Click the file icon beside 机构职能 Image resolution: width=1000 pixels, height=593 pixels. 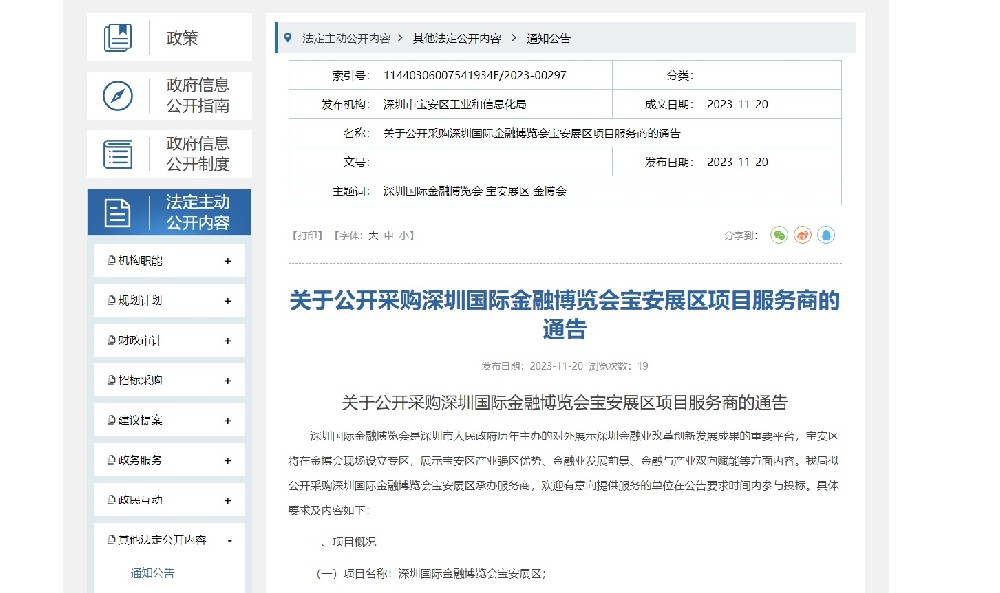[112, 260]
